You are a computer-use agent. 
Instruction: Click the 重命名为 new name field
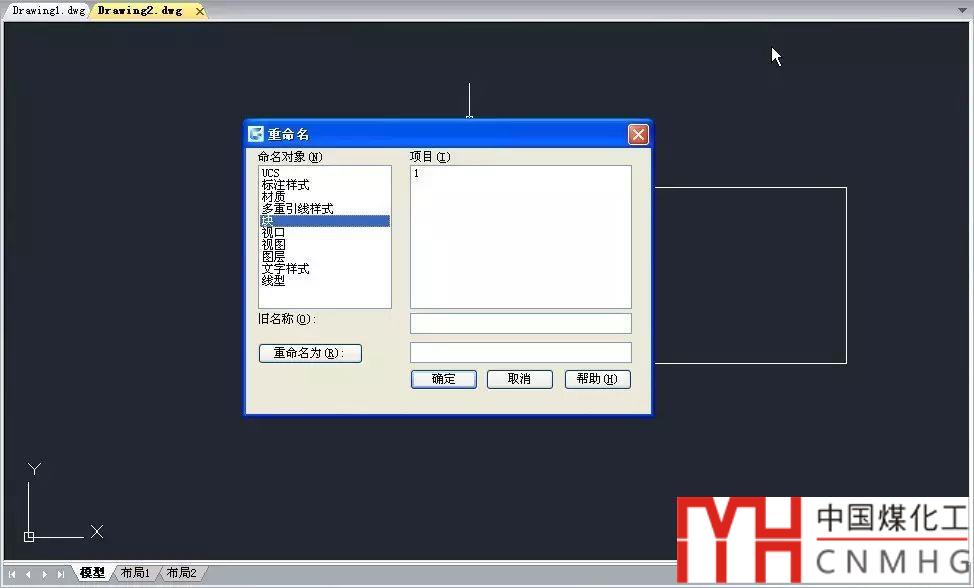pos(521,353)
